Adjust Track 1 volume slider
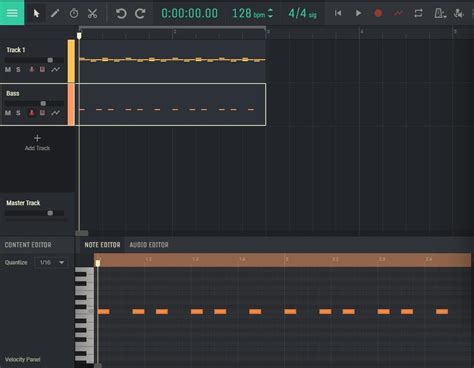The height and width of the screenshot is (368, 474). [50, 60]
